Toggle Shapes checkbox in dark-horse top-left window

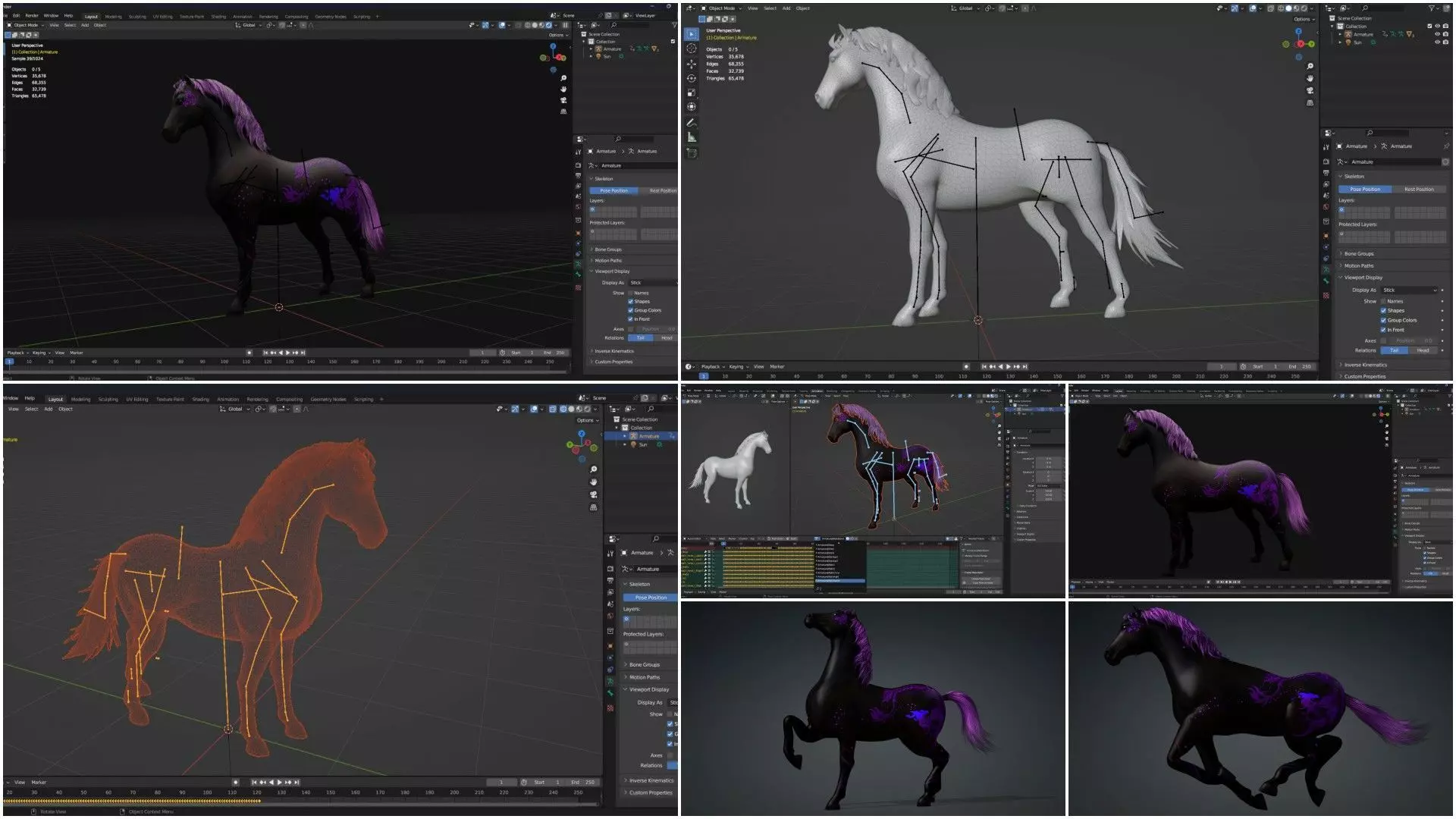(x=630, y=301)
